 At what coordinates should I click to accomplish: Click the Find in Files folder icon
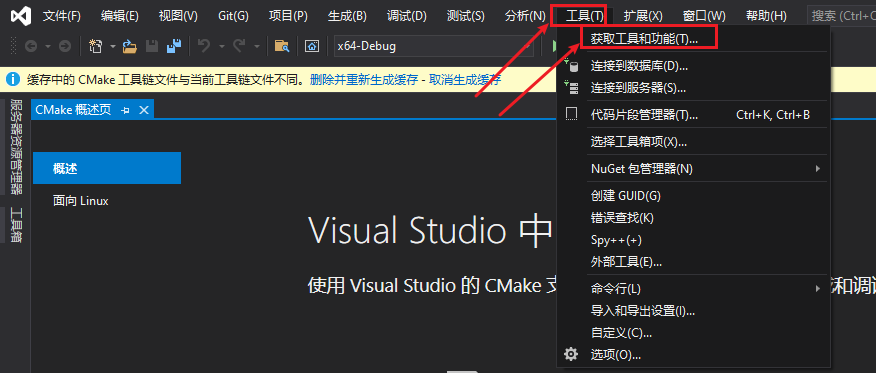pyautogui.click(x=282, y=46)
